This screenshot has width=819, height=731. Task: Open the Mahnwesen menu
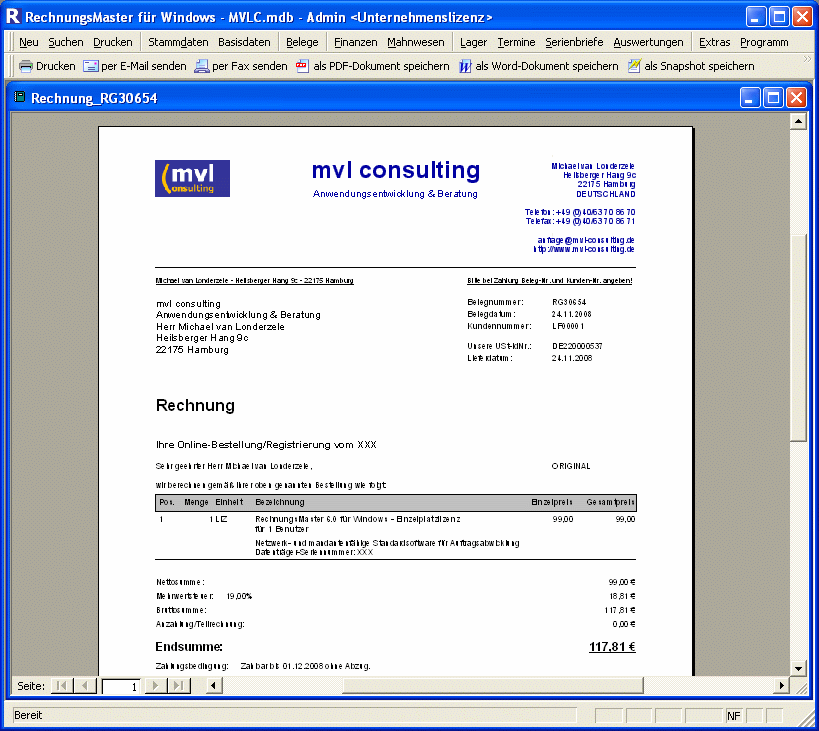pyautogui.click(x=416, y=42)
